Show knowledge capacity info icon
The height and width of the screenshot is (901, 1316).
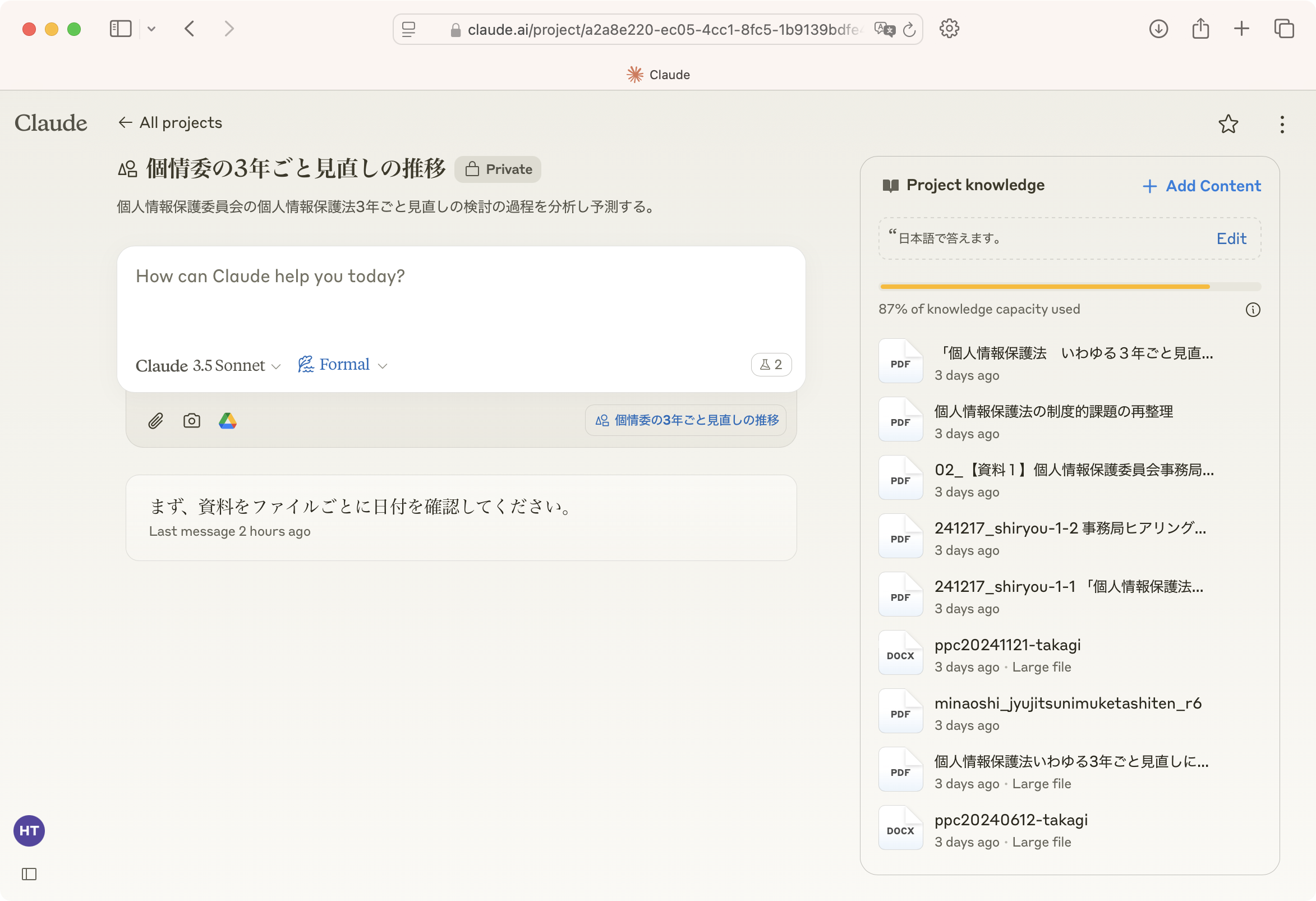(x=1253, y=310)
